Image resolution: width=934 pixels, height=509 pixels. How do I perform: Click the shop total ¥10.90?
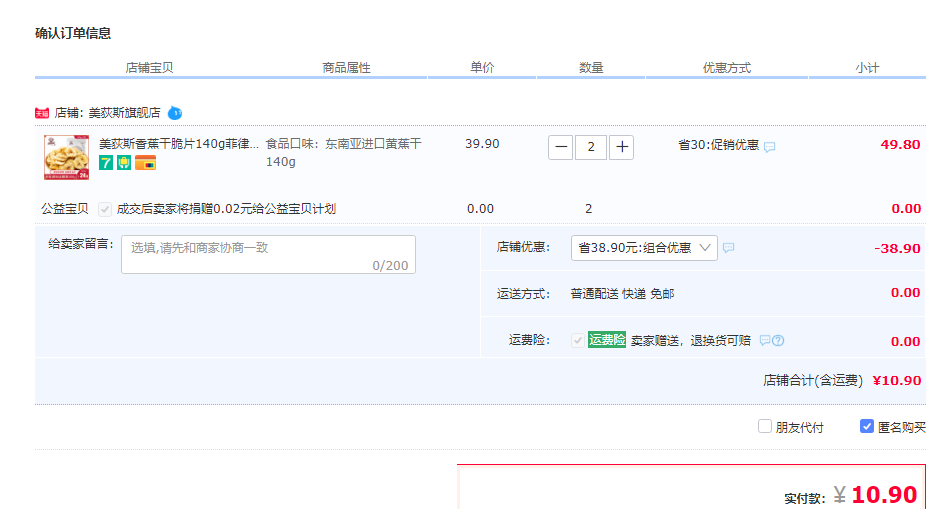click(896, 380)
